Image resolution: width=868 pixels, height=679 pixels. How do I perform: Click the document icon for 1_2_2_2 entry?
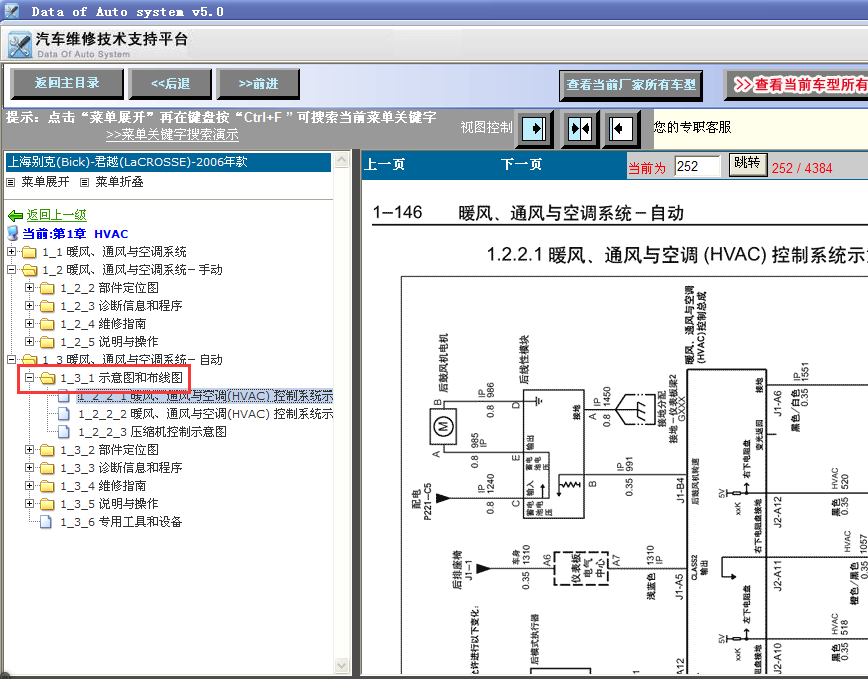[64, 414]
